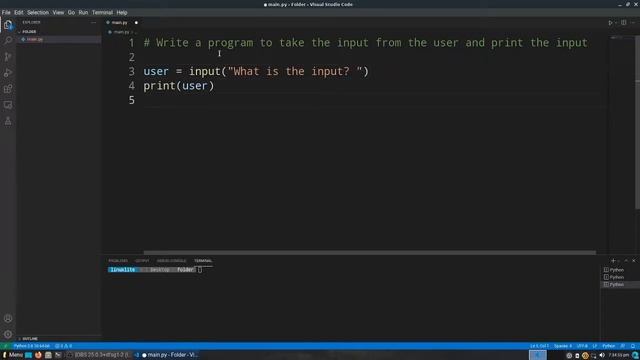Open the Accounts icon in the activity bar
Screen dimensions: 640x360
pos(8,318)
